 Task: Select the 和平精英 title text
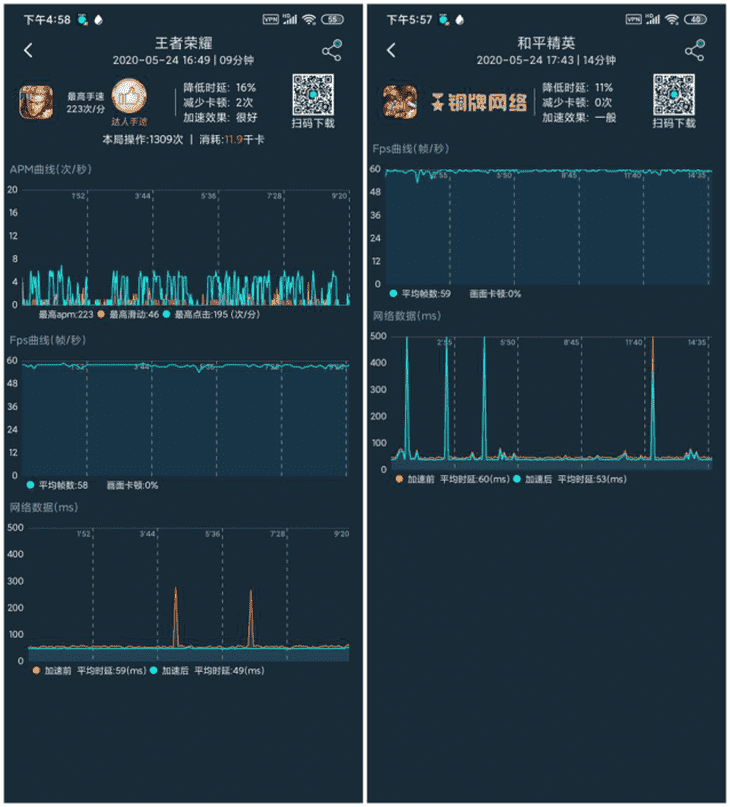coord(546,43)
